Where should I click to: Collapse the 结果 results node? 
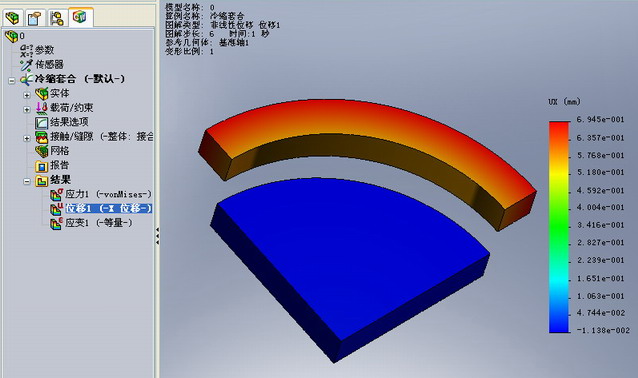coord(27,181)
